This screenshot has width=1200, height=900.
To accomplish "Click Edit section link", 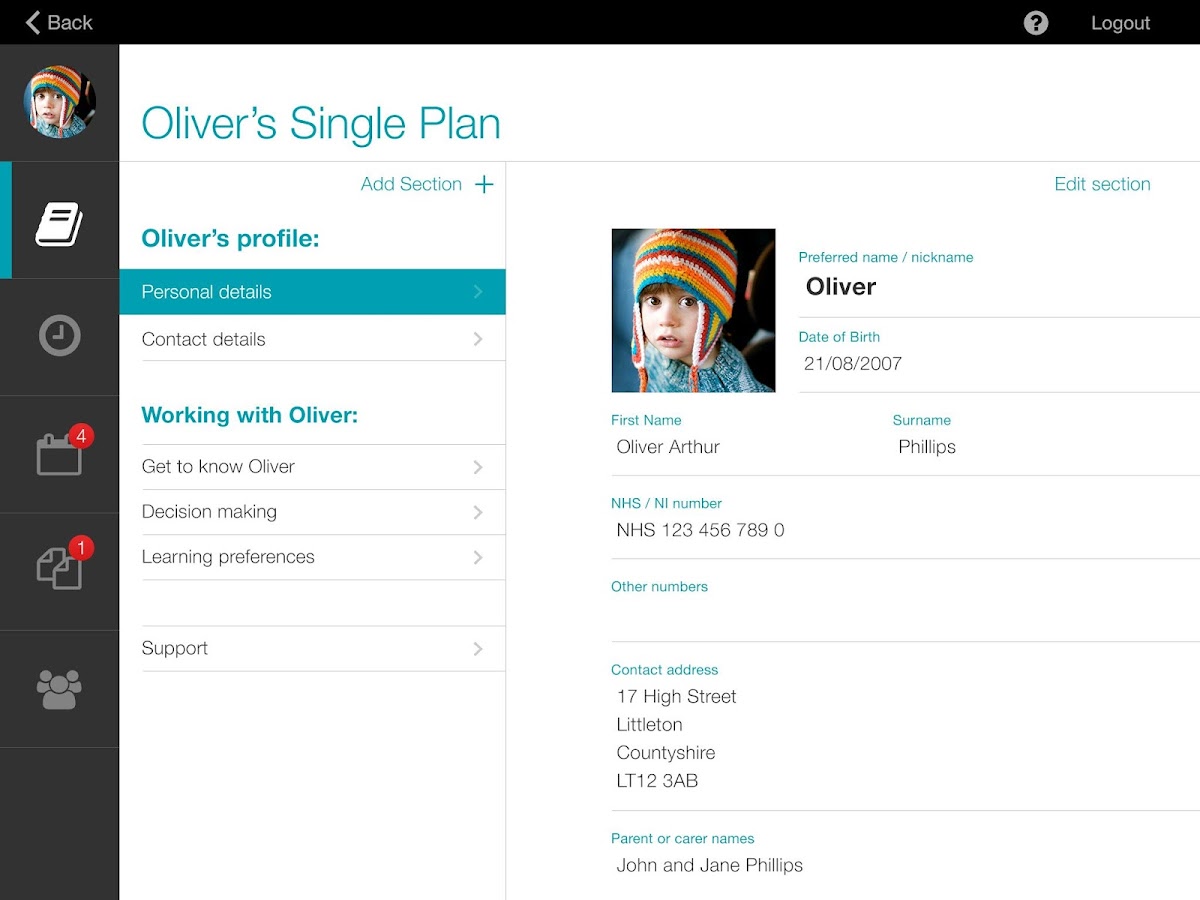I will (1102, 184).
